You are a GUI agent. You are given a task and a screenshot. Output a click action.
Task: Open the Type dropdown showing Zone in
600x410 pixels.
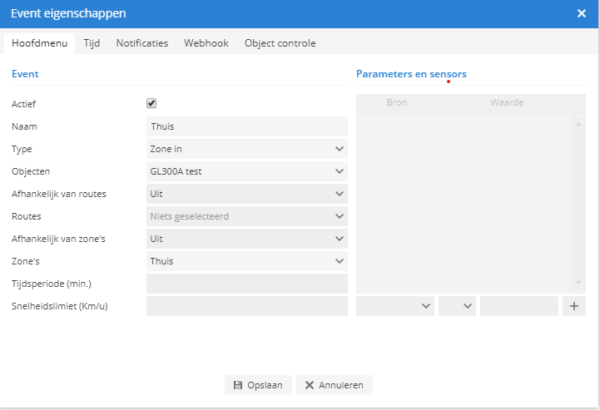pos(247,149)
